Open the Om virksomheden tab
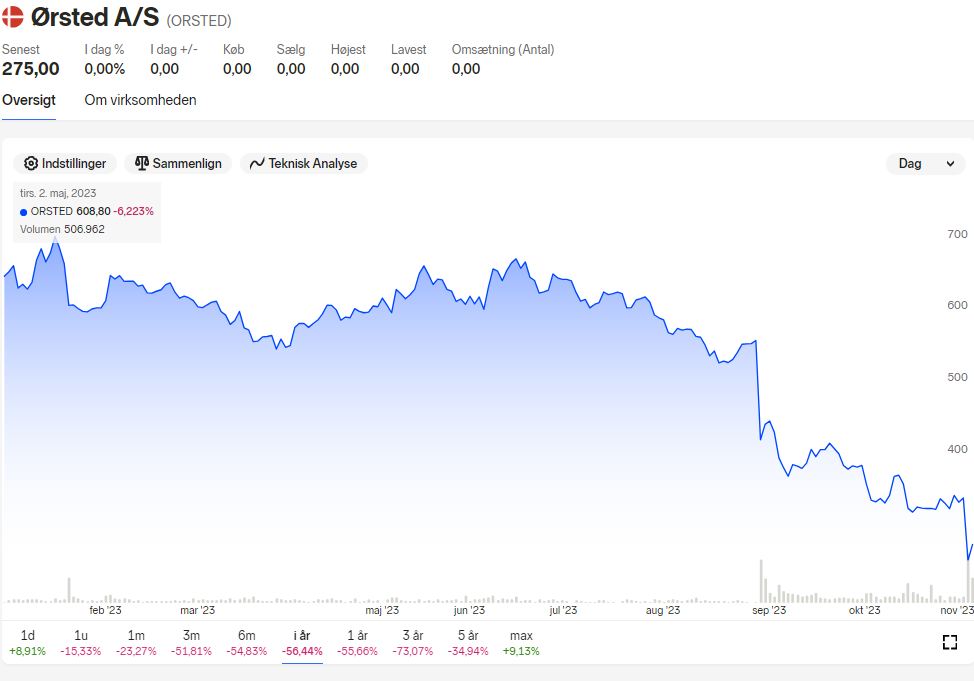The width and height of the screenshot is (974, 681). pyautogui.click(x=140, y=100)
